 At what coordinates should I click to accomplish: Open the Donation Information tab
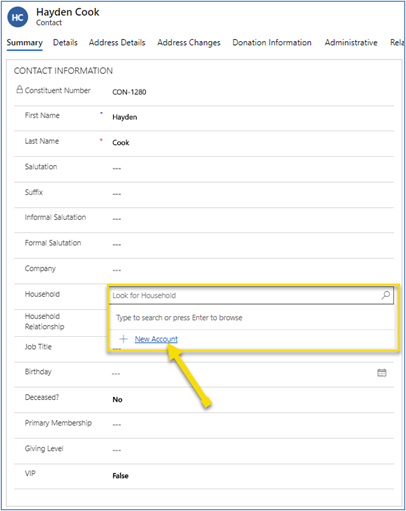click(x=272, y=43)
